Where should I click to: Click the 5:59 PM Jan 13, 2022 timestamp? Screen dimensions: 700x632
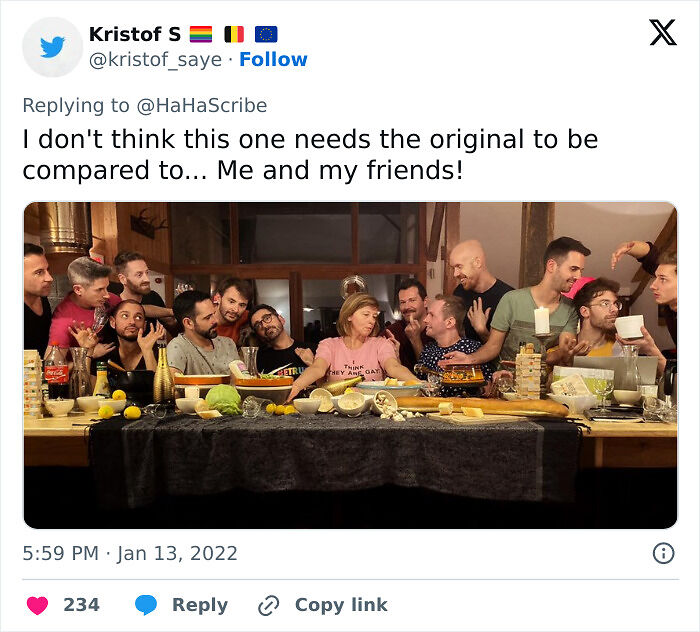pyautogui.click(x=130, y=553)
